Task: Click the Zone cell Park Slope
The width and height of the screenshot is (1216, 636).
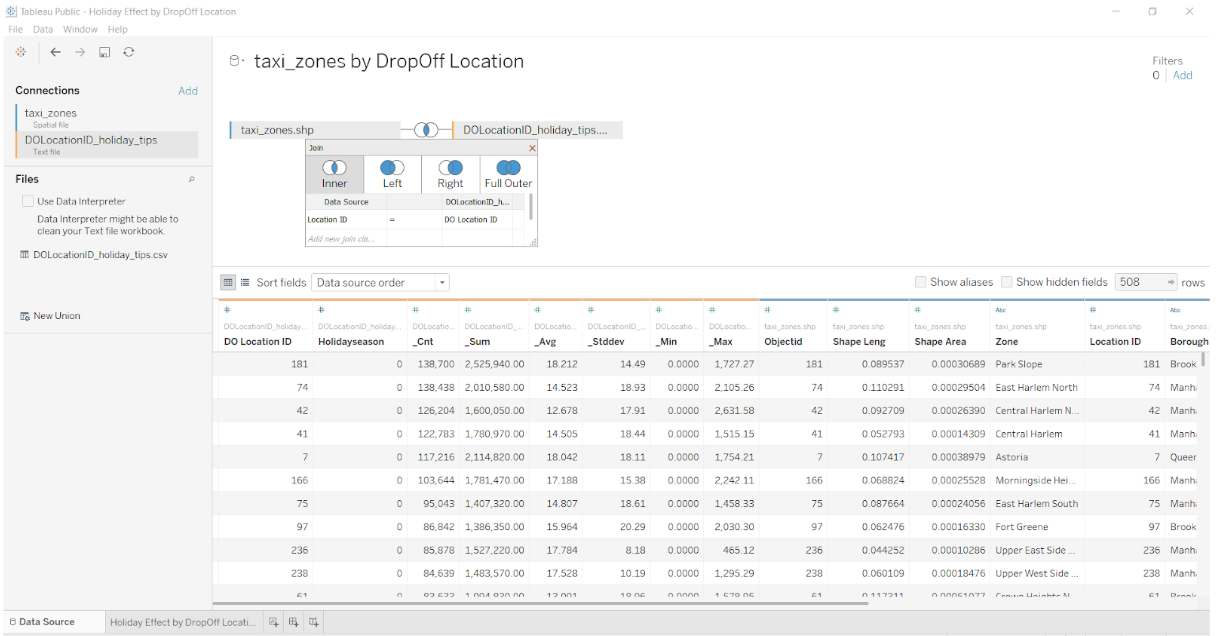Action: coord(1018,364)
